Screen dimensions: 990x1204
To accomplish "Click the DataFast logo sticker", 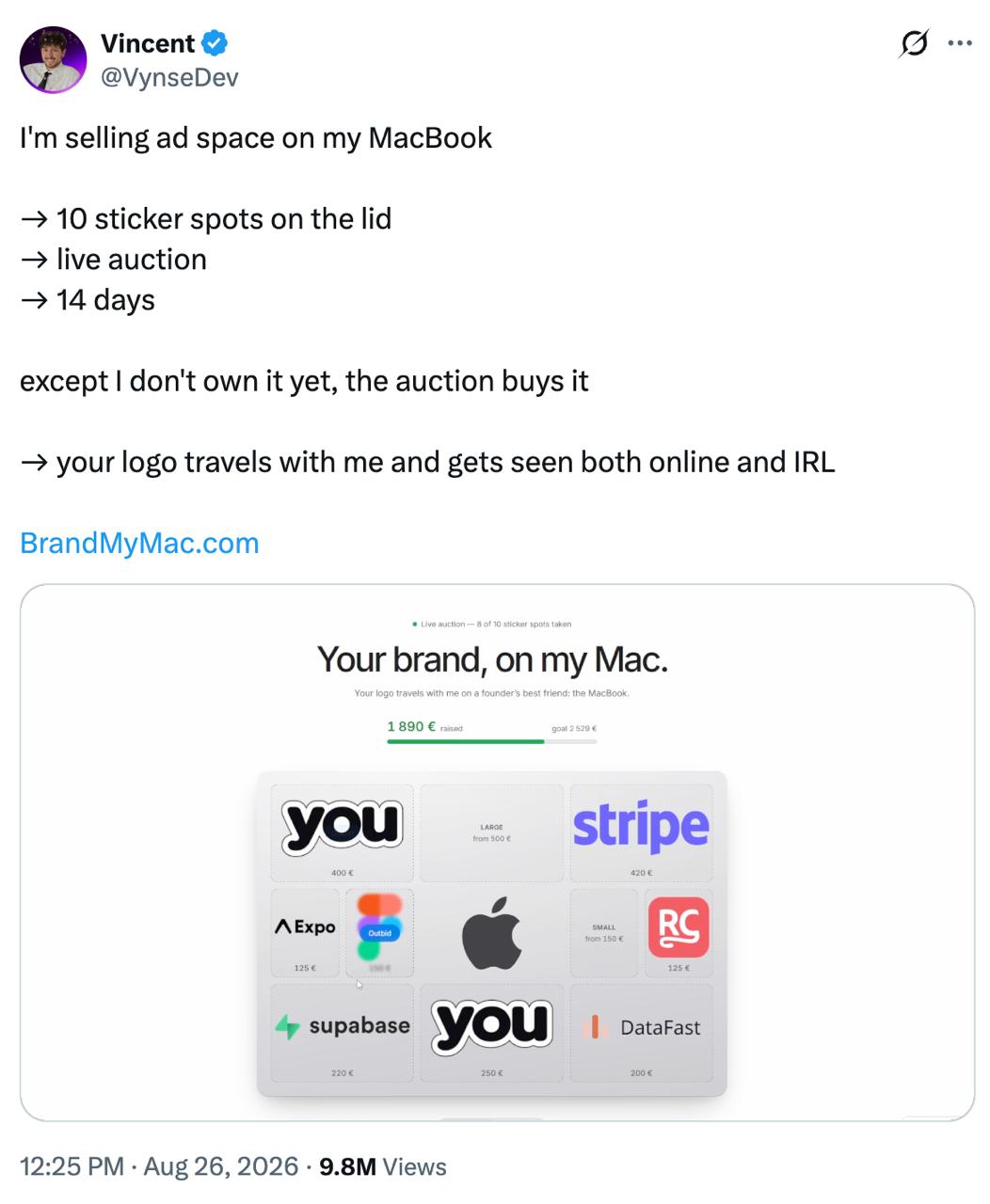I will point(642,1027).
